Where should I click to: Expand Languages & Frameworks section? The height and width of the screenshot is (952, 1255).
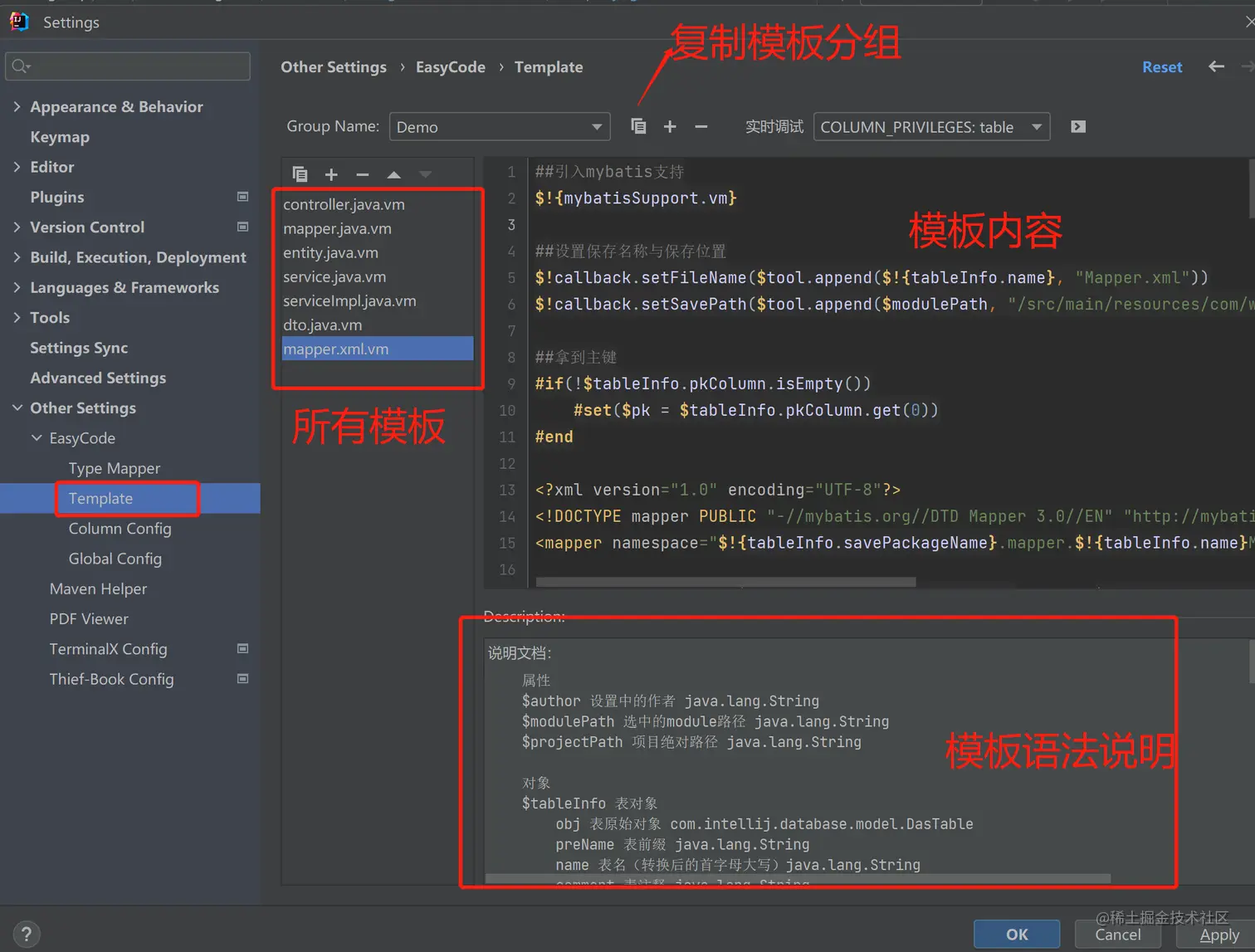(x=17, y=287)
